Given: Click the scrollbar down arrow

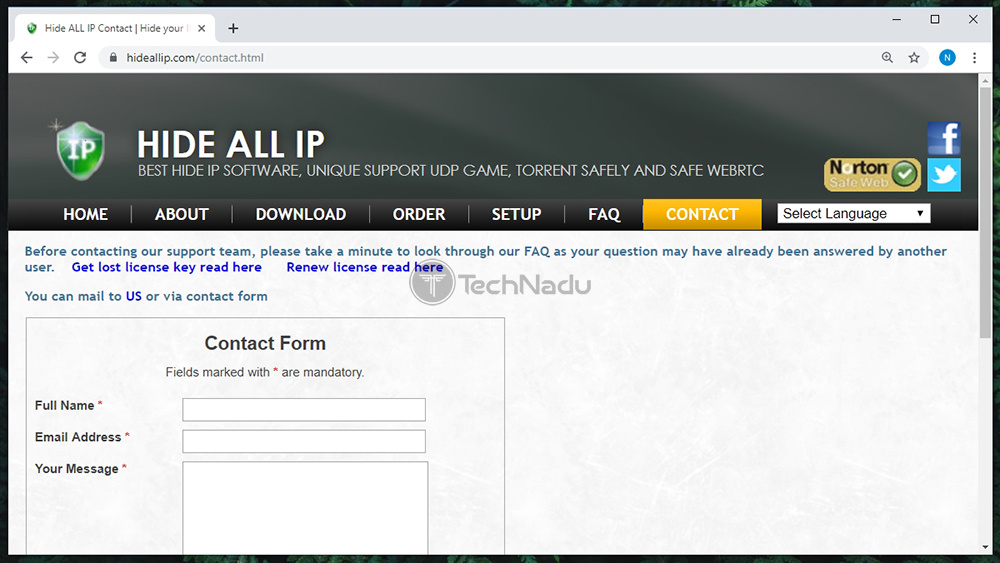Looking at the screenshot, I should point(985,547).
